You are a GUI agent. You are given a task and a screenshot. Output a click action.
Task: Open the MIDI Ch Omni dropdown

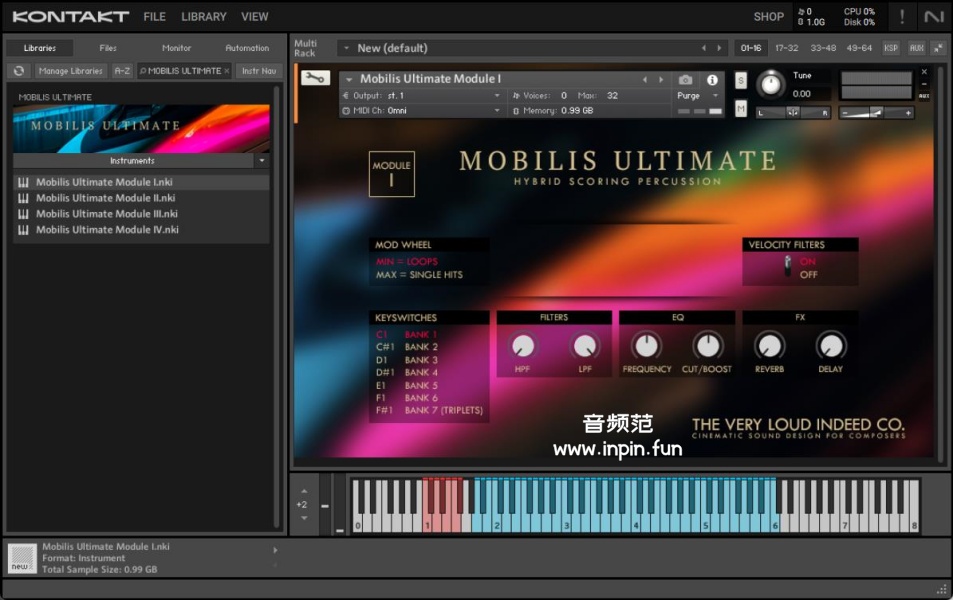coord(422,111)
